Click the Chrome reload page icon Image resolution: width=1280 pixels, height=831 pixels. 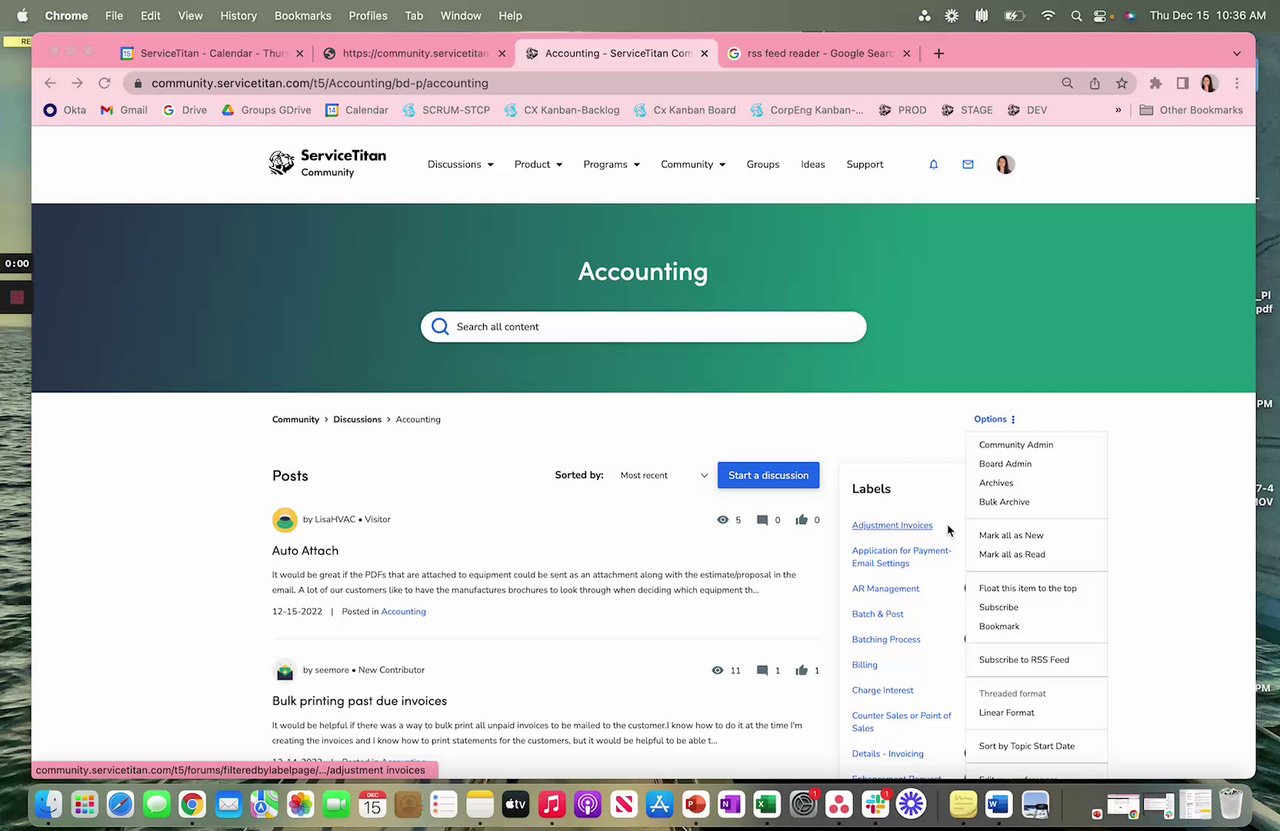click(x=104, y=83)
